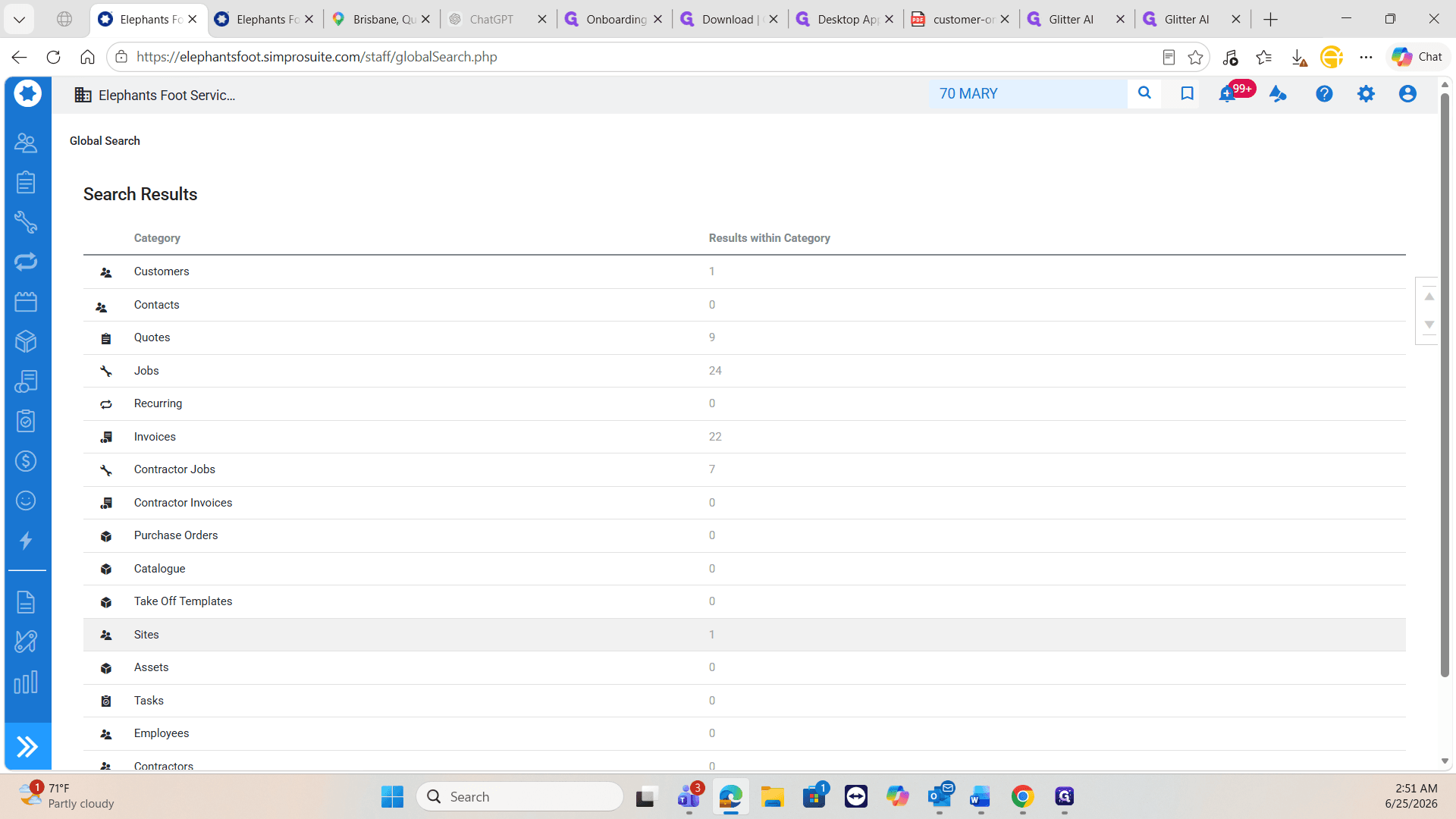Open Invoices search results row

coord(744,437)
